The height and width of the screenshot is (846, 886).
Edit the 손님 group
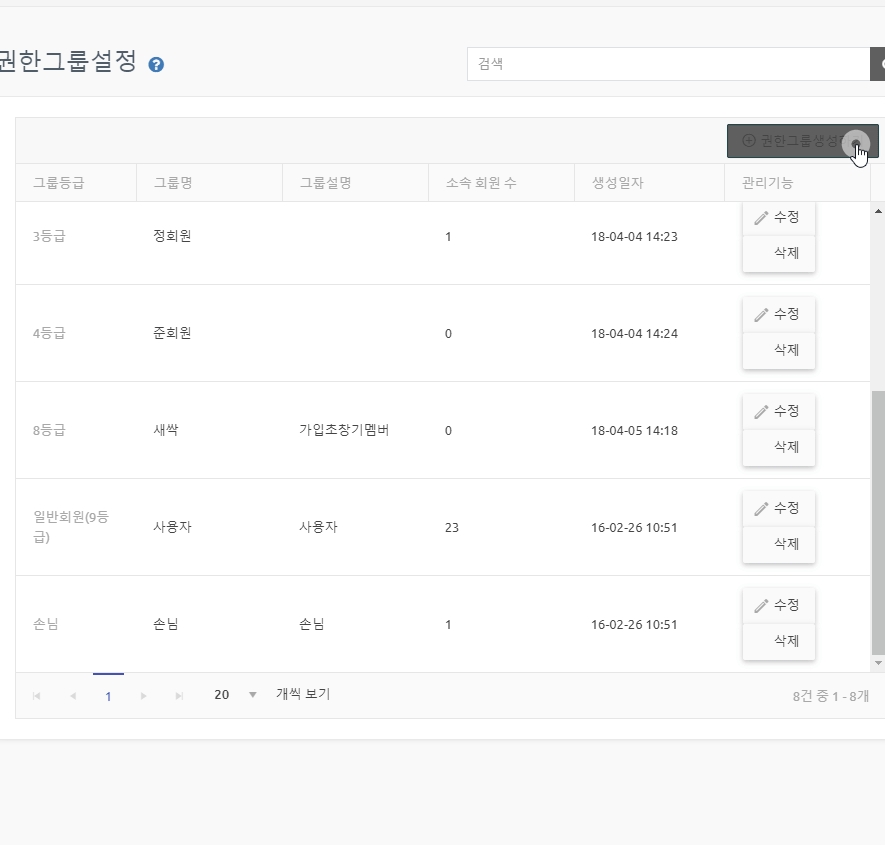[x=778, y=606]
